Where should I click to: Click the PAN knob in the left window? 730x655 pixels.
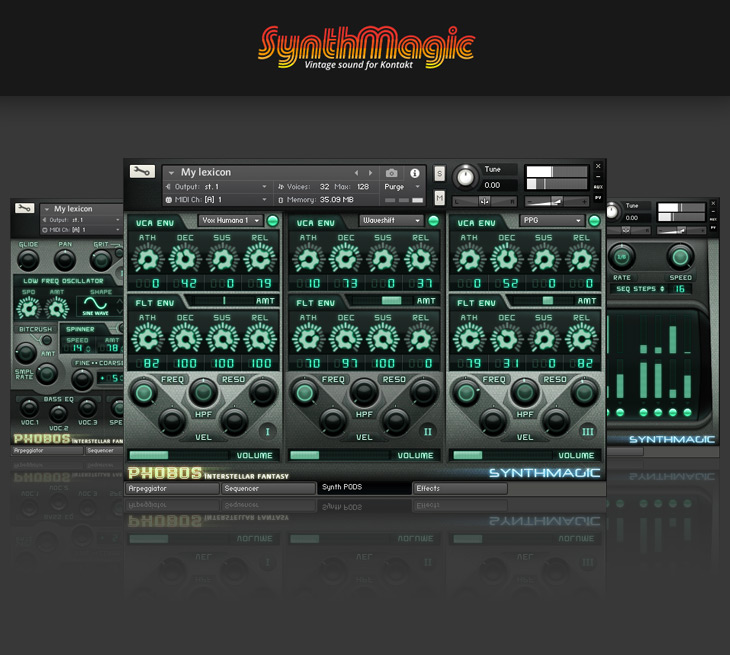pyautogui.click(x=65, y=260)
